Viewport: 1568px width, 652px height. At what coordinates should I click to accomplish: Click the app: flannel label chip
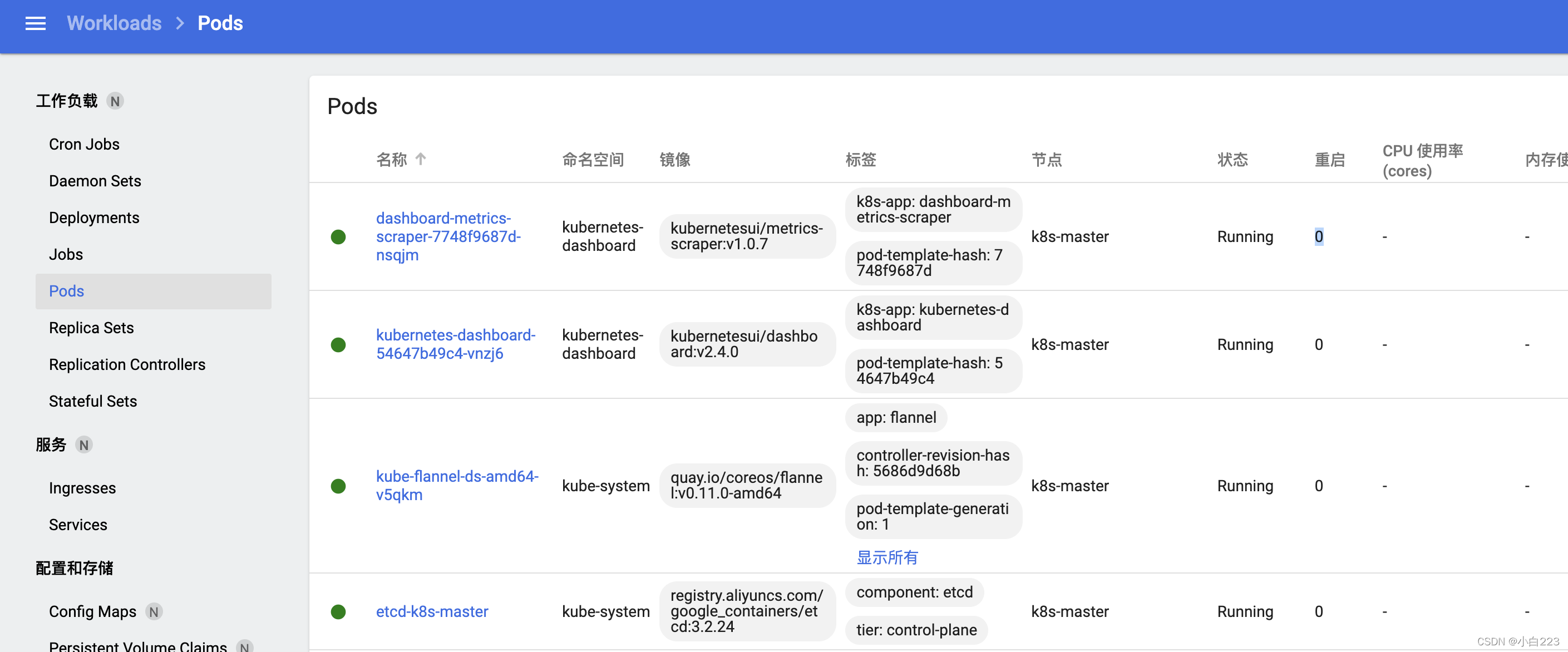895,418
